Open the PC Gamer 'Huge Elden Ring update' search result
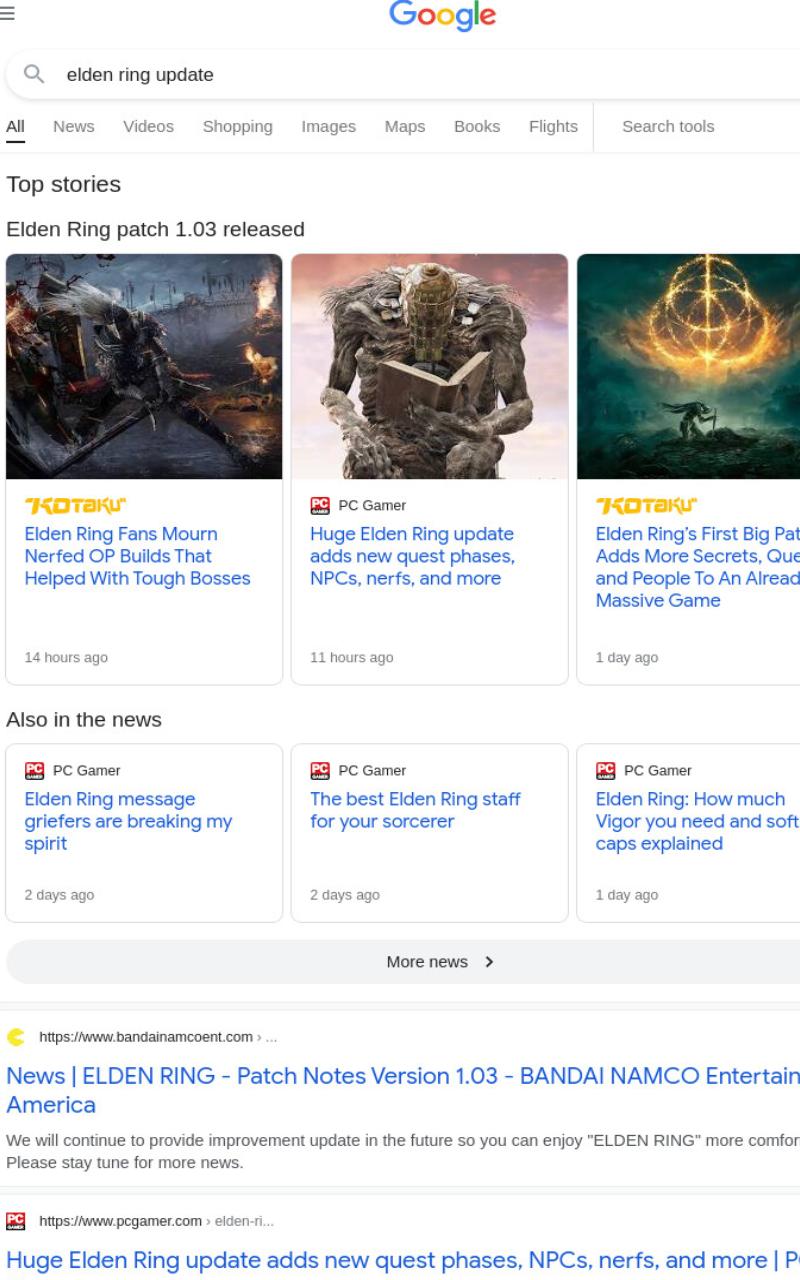The height and width of the screenshot is (1280, 800). coord(403,1260)
